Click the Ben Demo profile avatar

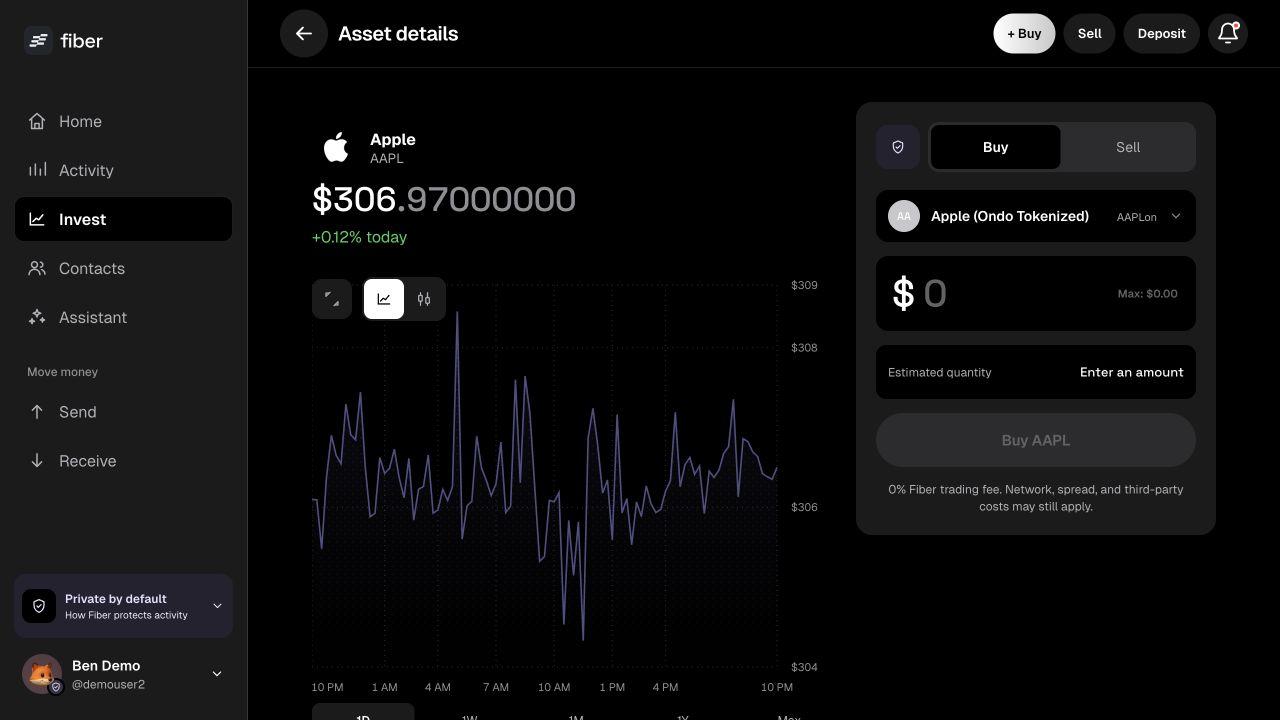click(x=42, y=674)
